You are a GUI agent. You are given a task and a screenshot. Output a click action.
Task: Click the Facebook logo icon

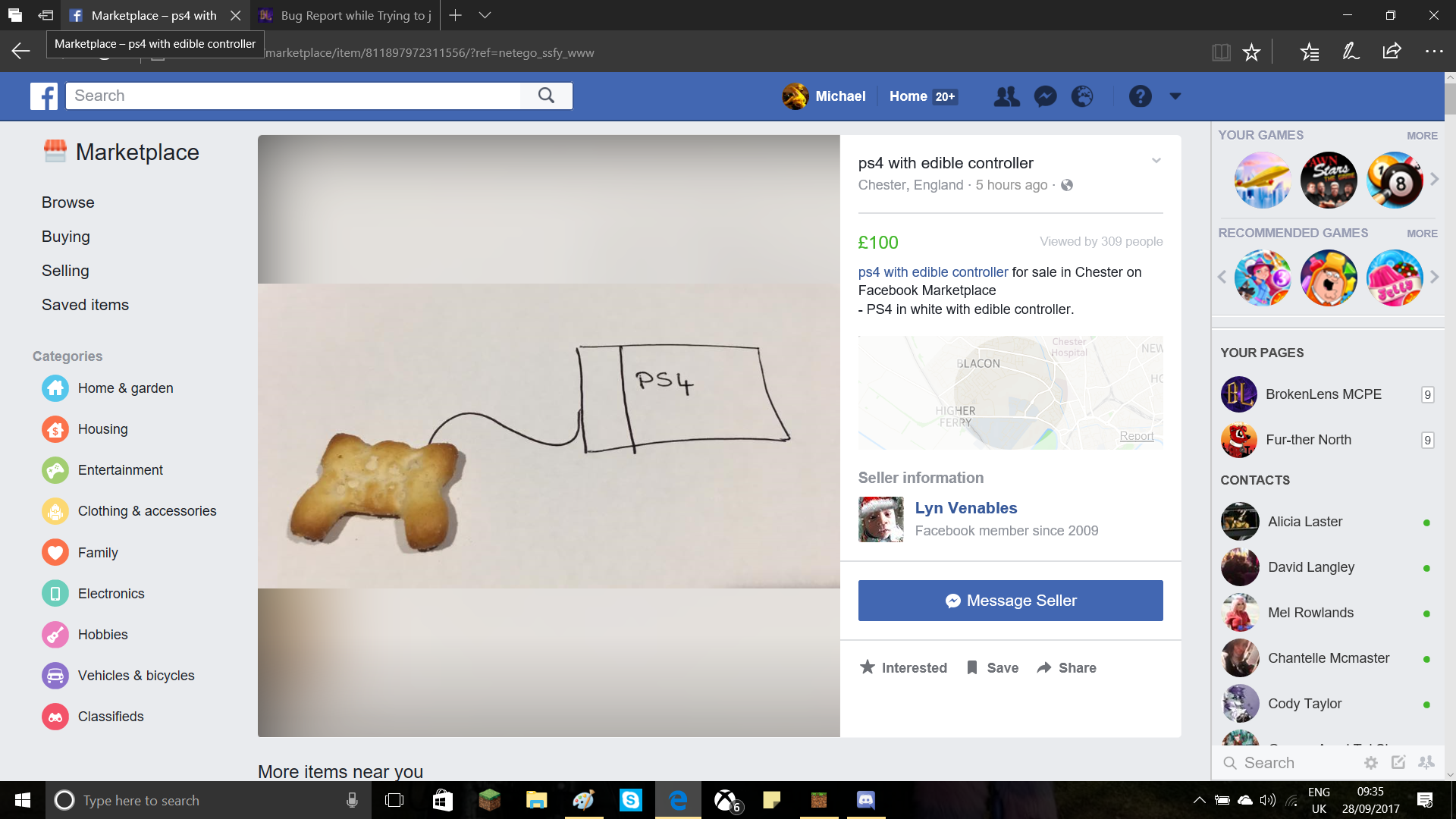coord(44,96)
